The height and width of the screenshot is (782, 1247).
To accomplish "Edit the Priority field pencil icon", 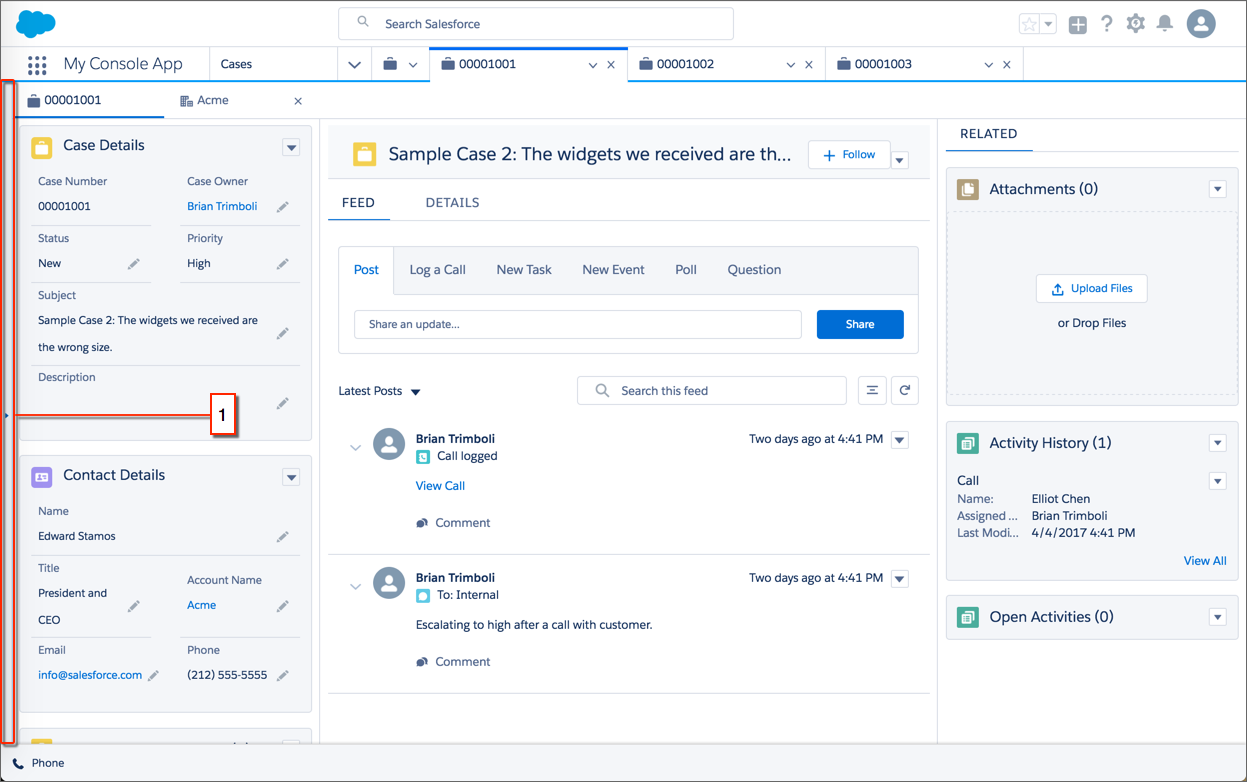I will 283,264.
